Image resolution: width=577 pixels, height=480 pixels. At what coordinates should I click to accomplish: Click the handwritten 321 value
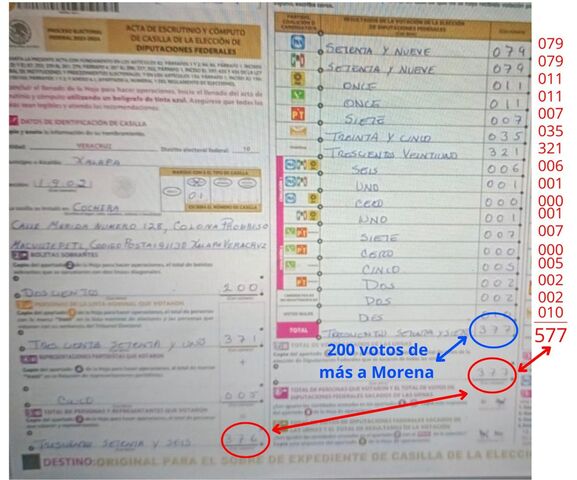click(503, 152)
